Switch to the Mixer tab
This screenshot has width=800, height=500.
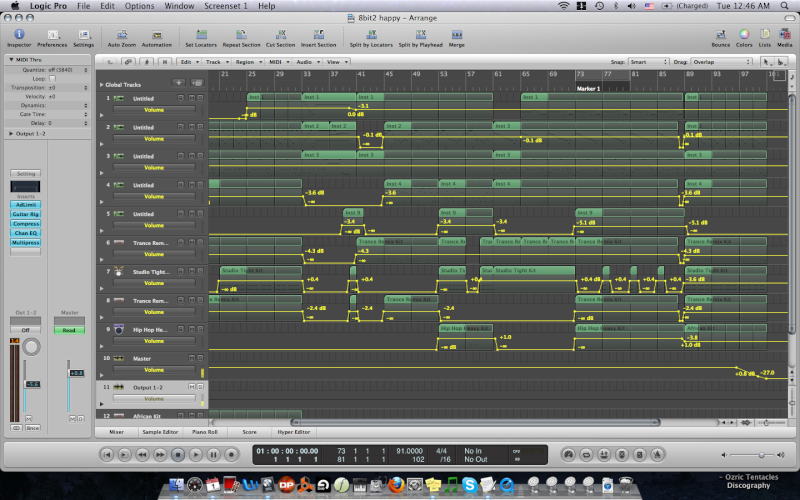pos(116,432)
